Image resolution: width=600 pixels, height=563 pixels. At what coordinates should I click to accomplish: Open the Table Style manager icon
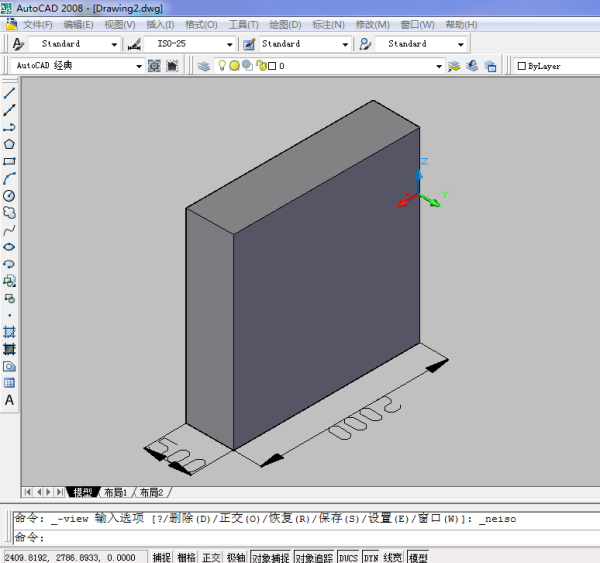(x=249, y=44)
